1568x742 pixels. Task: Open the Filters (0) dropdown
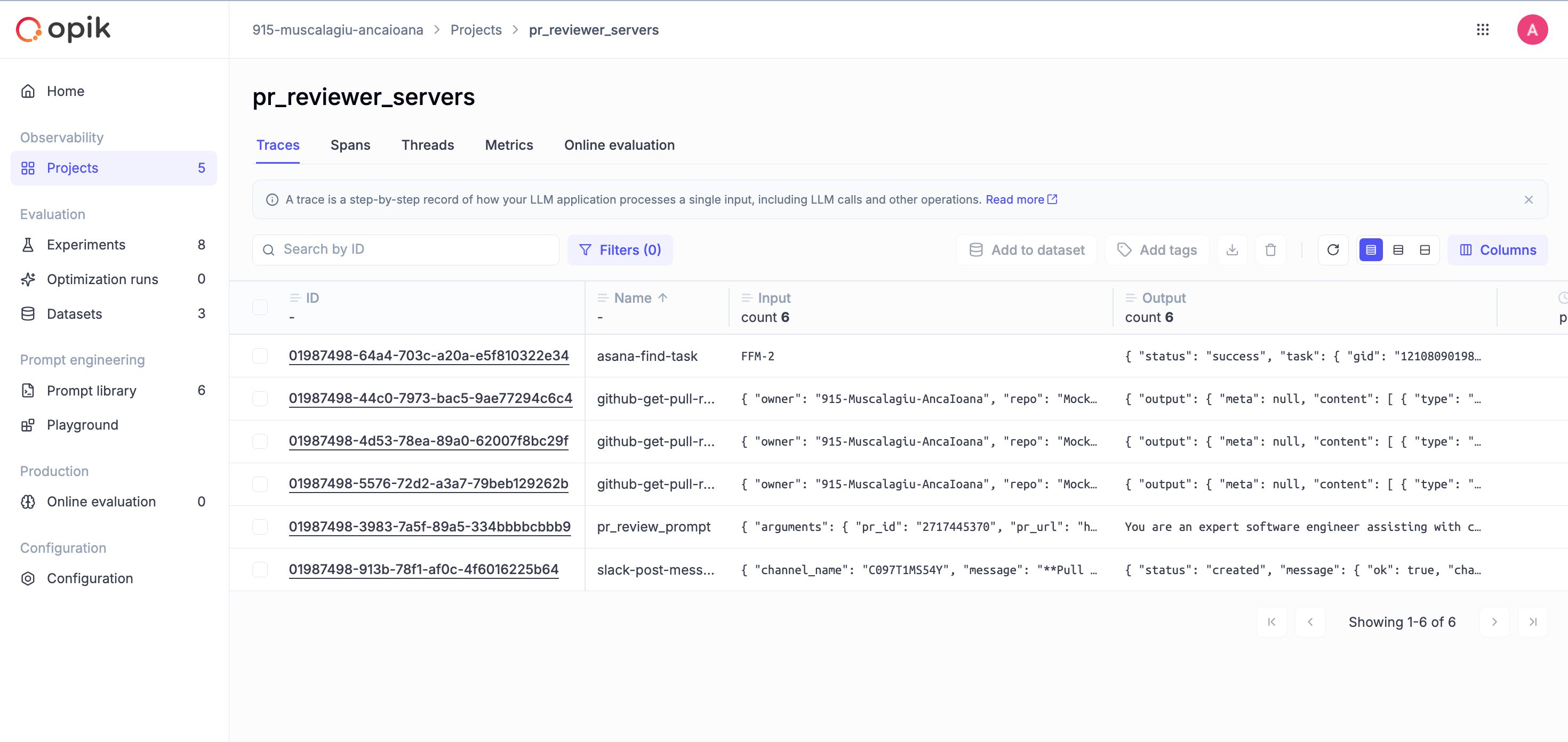[620, 250]
